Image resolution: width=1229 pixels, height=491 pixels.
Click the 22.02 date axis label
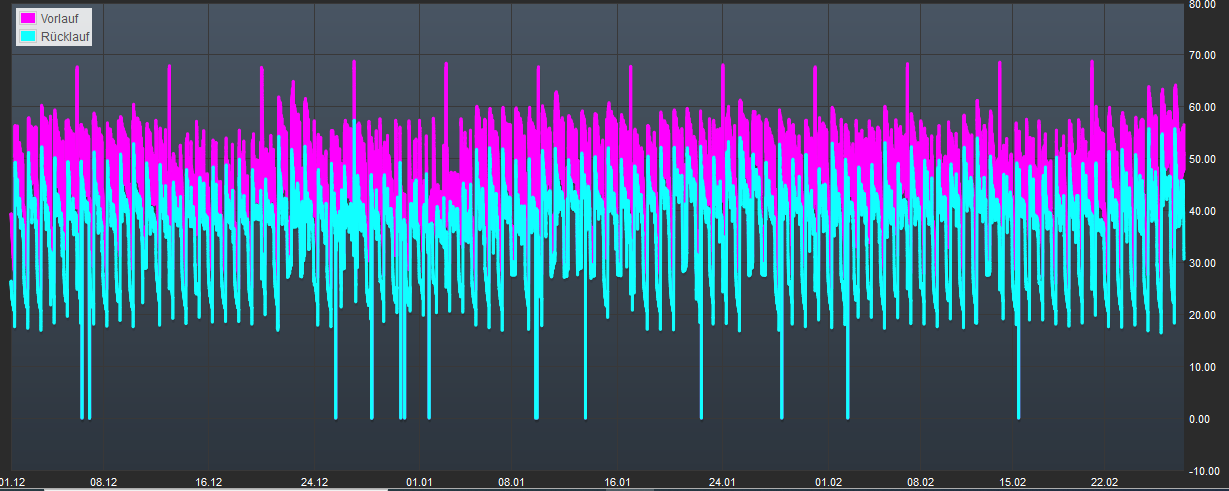[1105, 482]
